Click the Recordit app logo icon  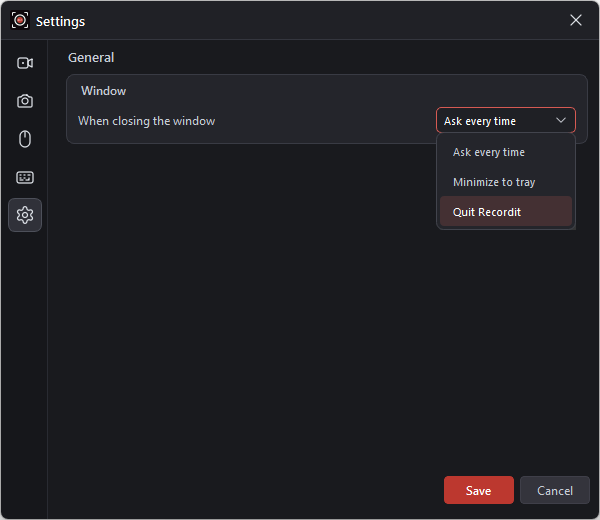20,20
